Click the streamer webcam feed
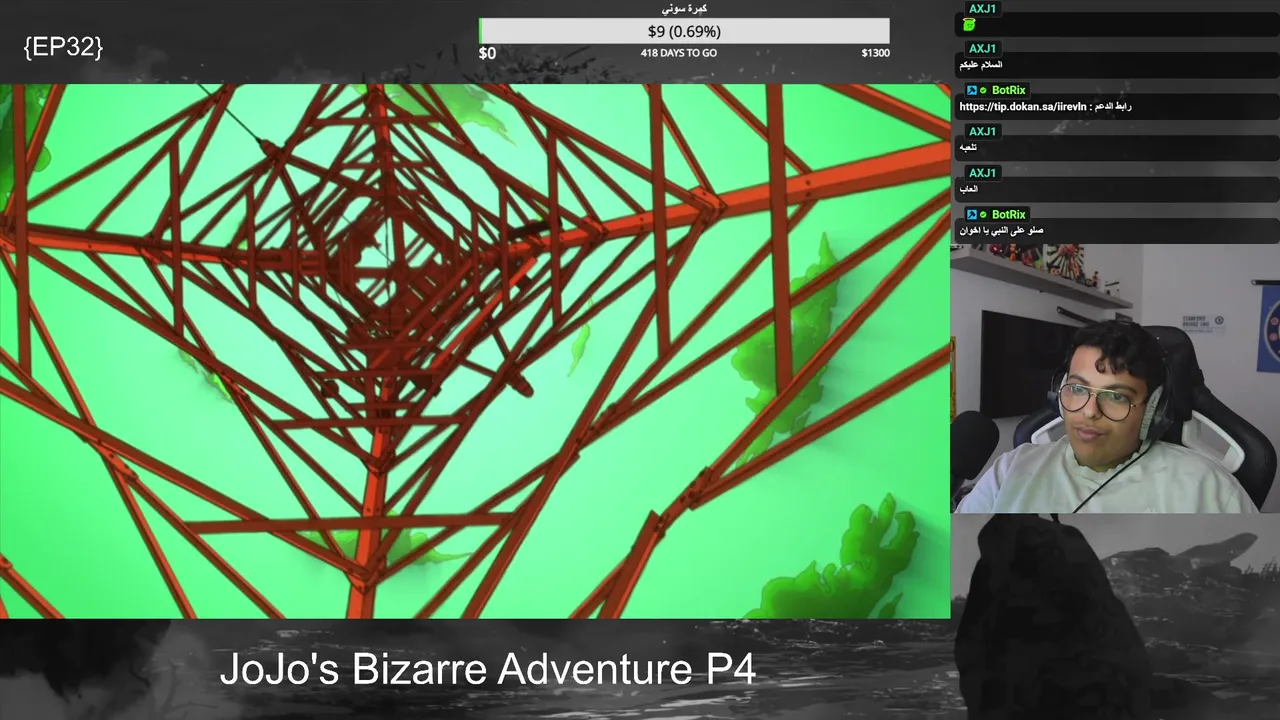 tap(1115, 379)
